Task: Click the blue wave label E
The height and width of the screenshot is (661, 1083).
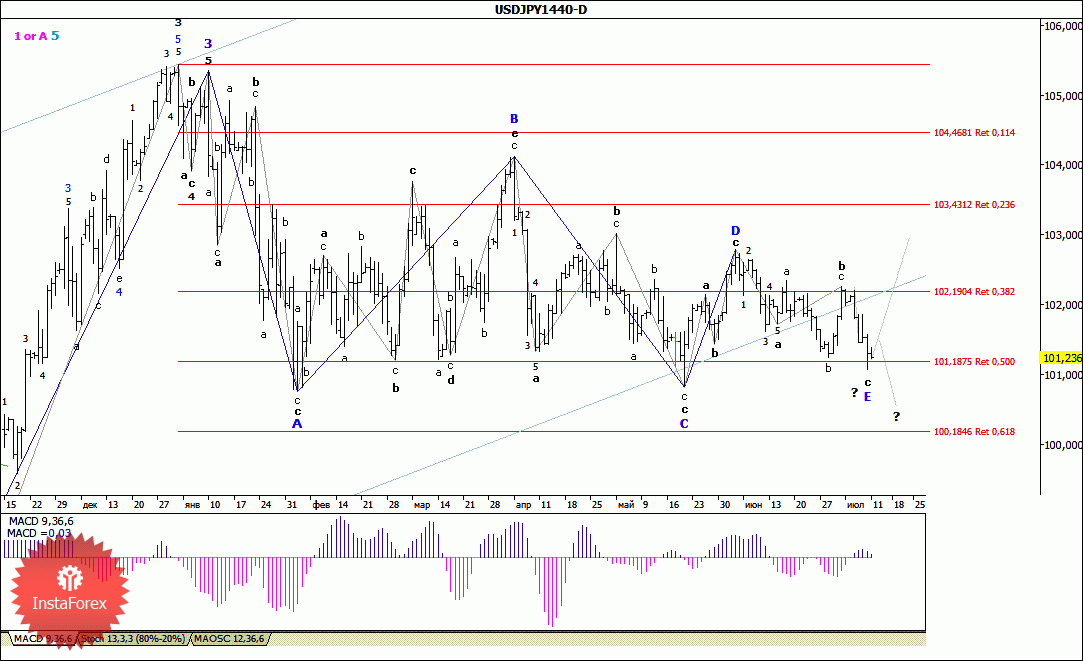Action: (867, 397)
